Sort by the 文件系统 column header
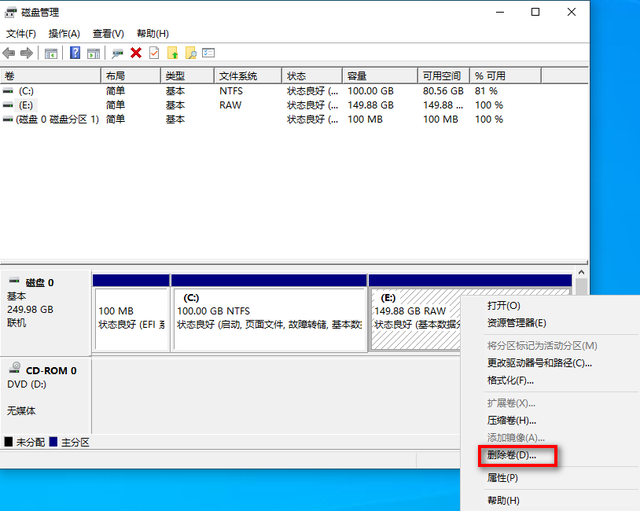 [x=248, y=76]
